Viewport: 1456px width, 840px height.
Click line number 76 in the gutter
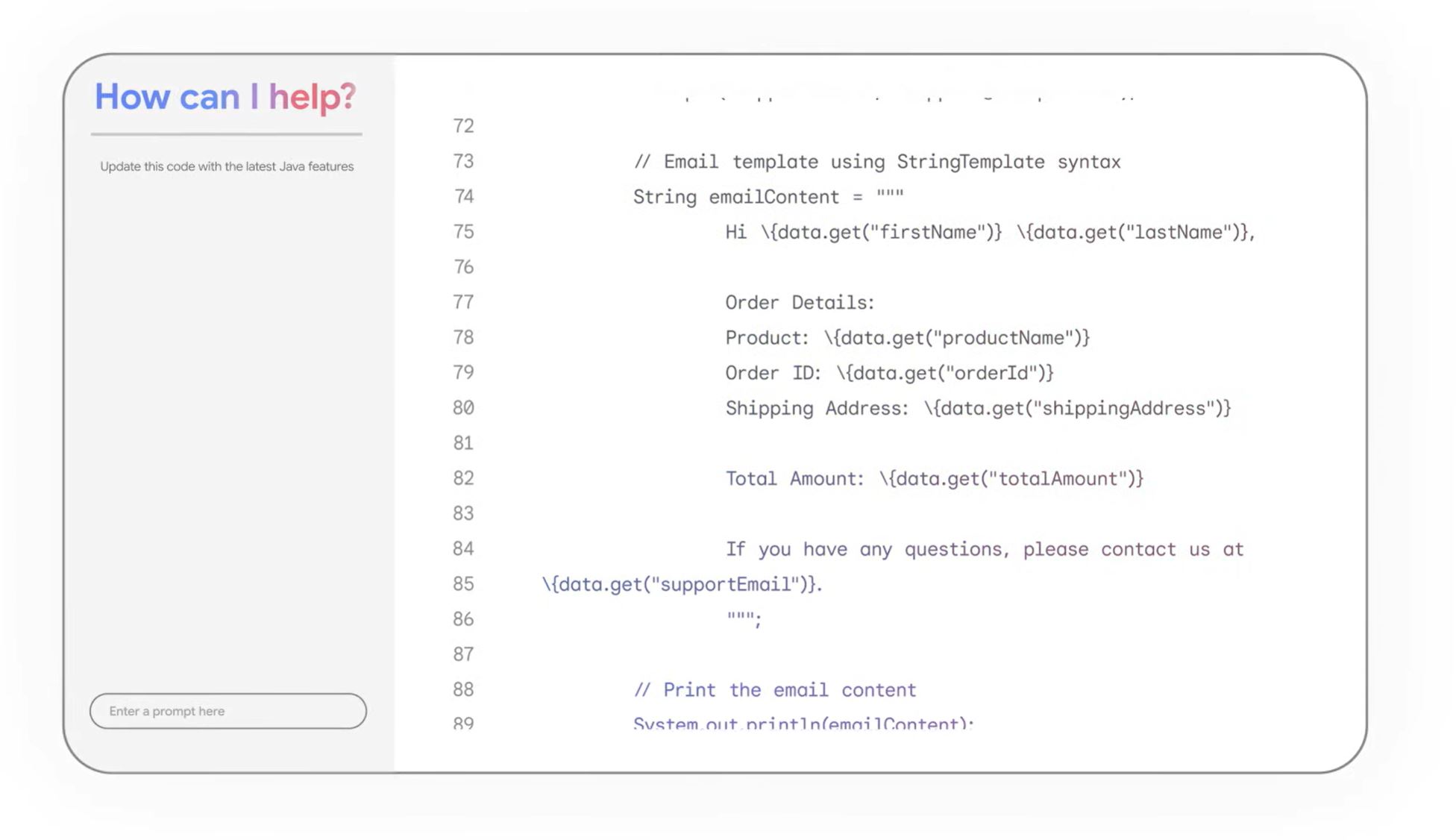pos(463,267)
